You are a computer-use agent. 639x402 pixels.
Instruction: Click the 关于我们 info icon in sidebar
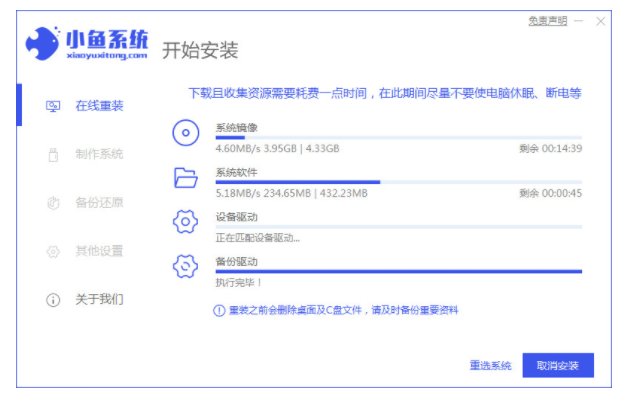(x=53, y=300)
